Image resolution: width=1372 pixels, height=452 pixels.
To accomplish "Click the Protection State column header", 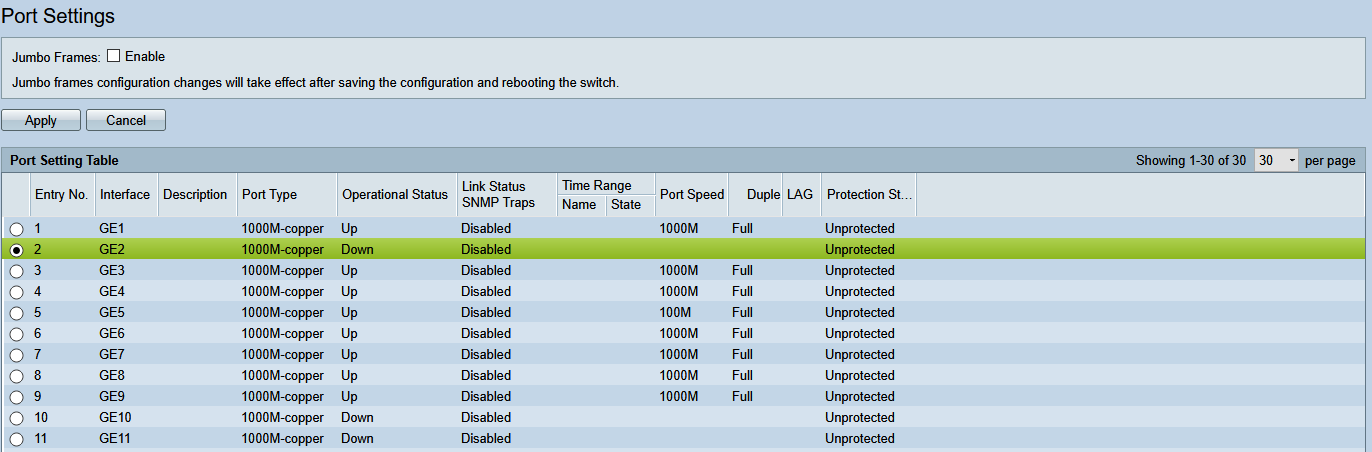I will pyautogui.click(x=867, y=194).
